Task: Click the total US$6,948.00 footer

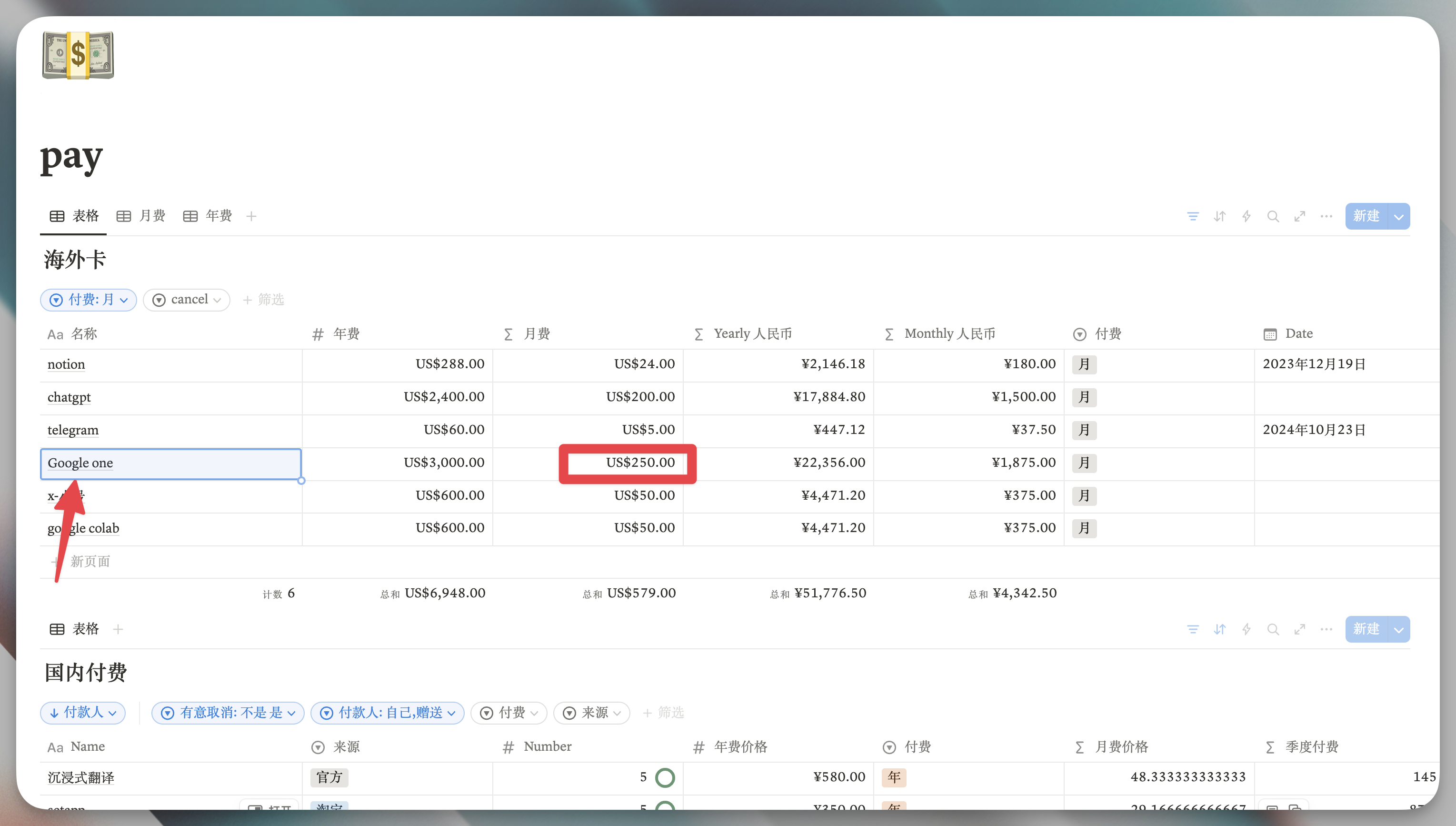Action: point(433,594)
